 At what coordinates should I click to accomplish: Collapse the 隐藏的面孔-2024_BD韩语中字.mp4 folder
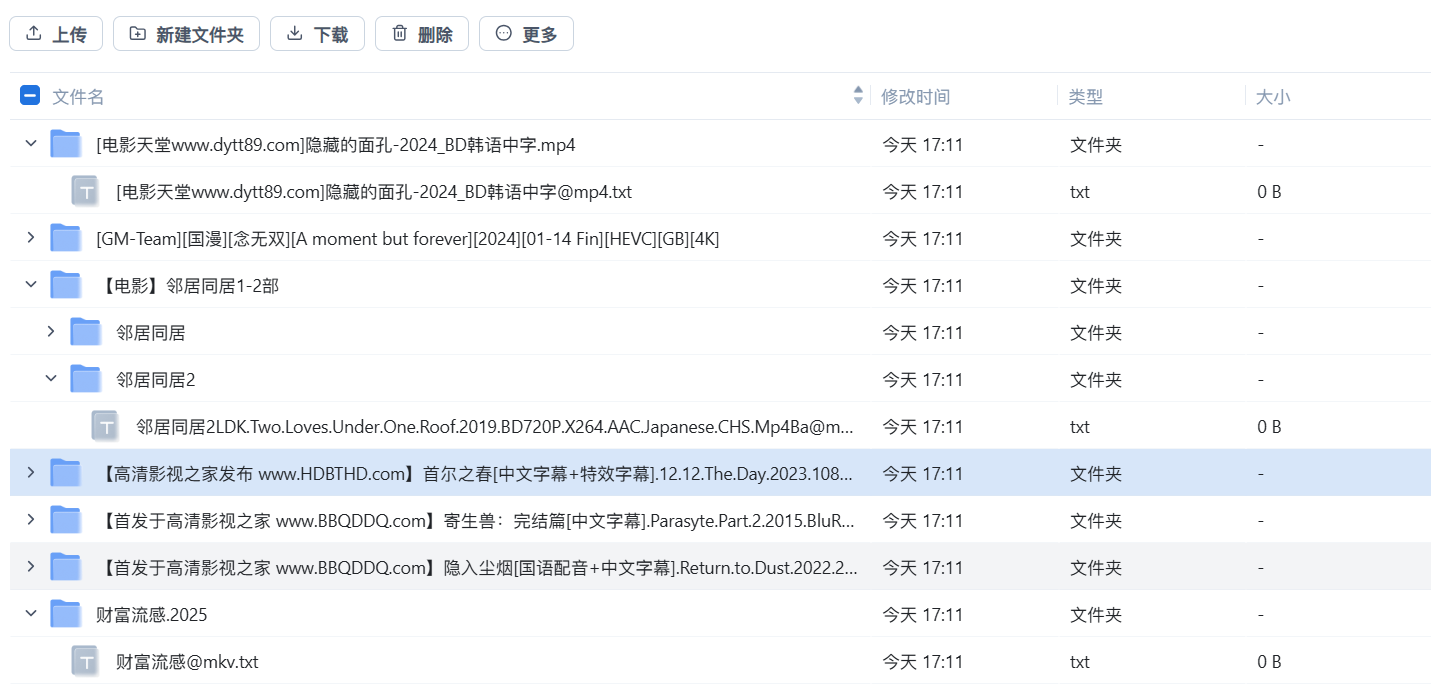(x=31, y=144)
